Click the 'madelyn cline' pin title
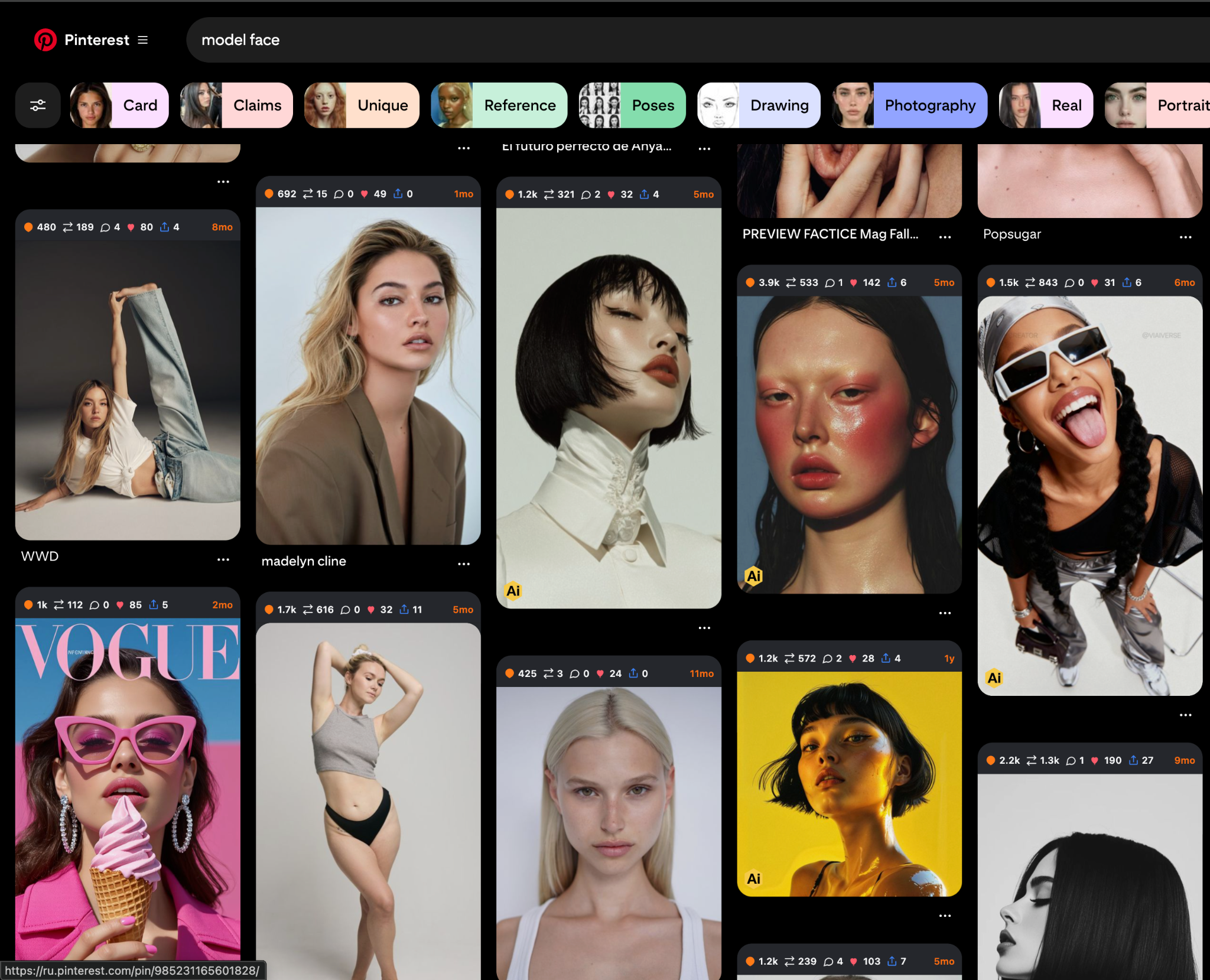1210x980 pixels. [x=304, y=561]
